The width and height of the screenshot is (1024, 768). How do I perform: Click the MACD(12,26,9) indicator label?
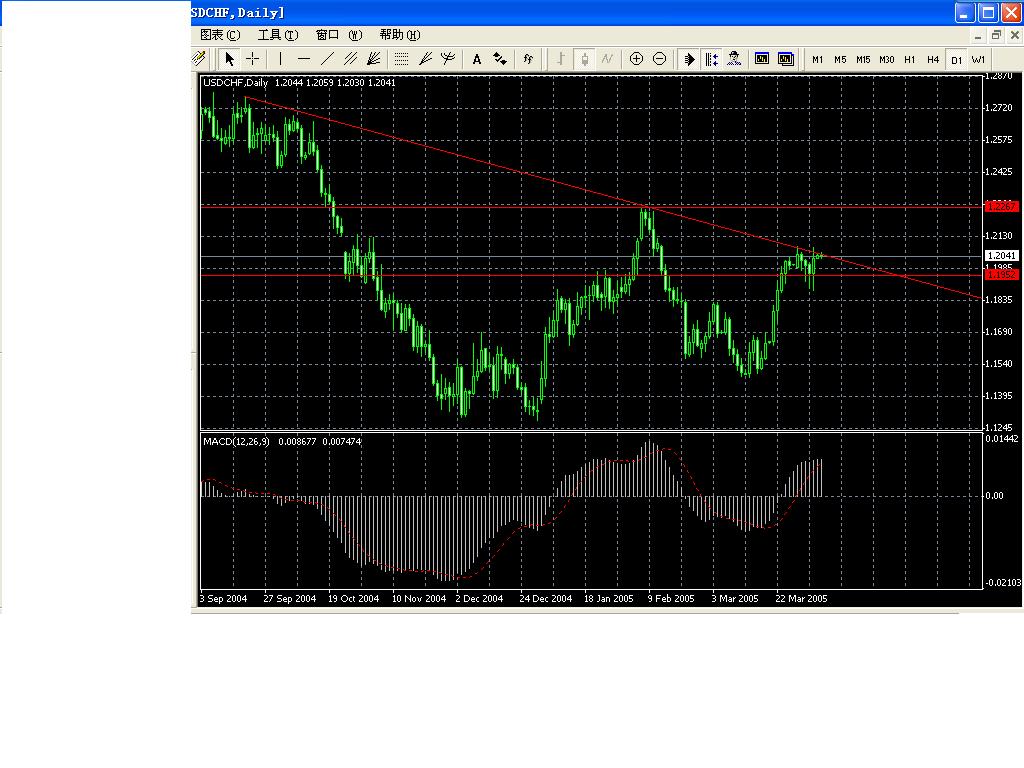[x=236, y=441]
